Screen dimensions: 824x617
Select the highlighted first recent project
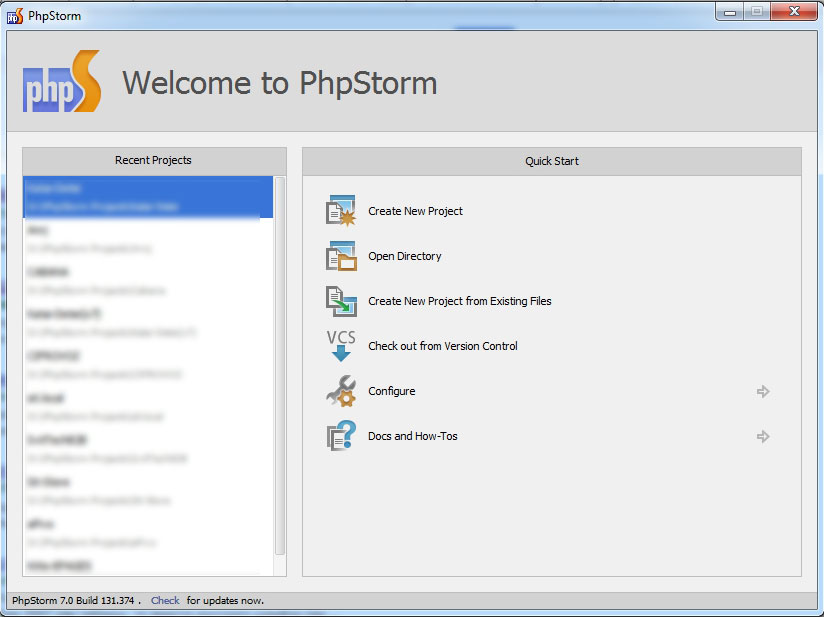[148, 197]
